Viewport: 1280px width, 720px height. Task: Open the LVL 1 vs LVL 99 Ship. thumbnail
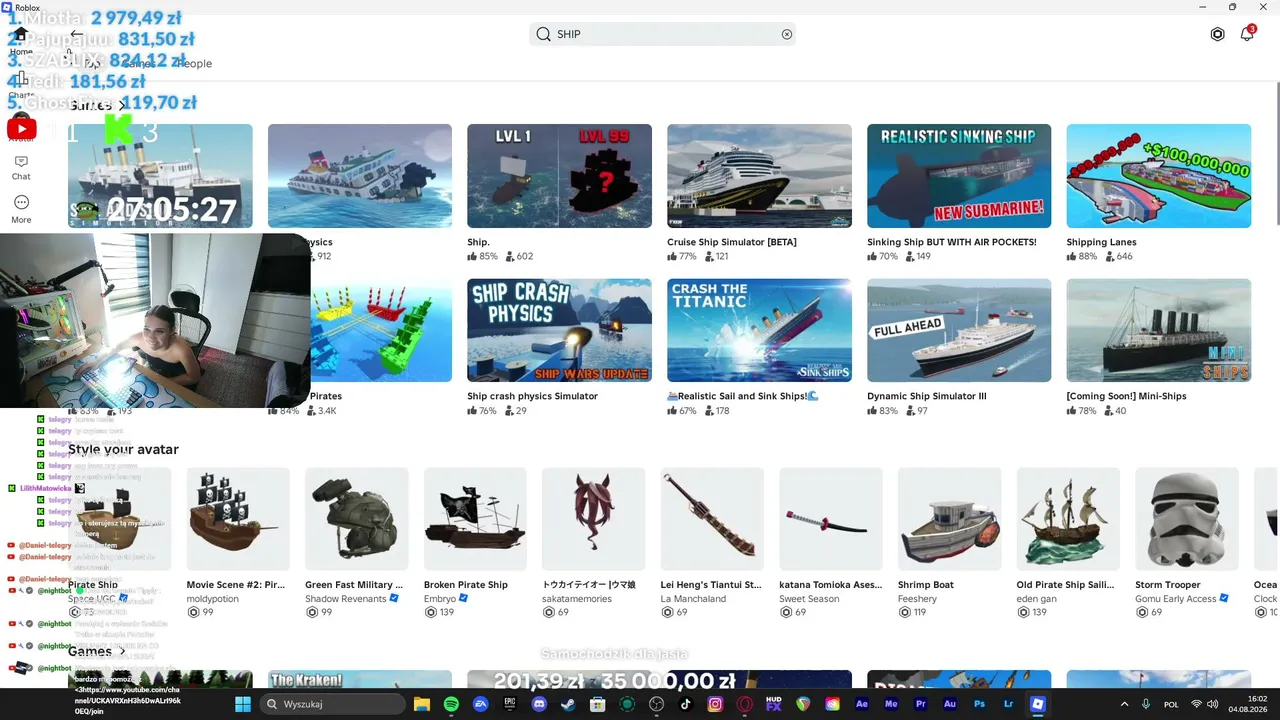[x=559, y=176]
